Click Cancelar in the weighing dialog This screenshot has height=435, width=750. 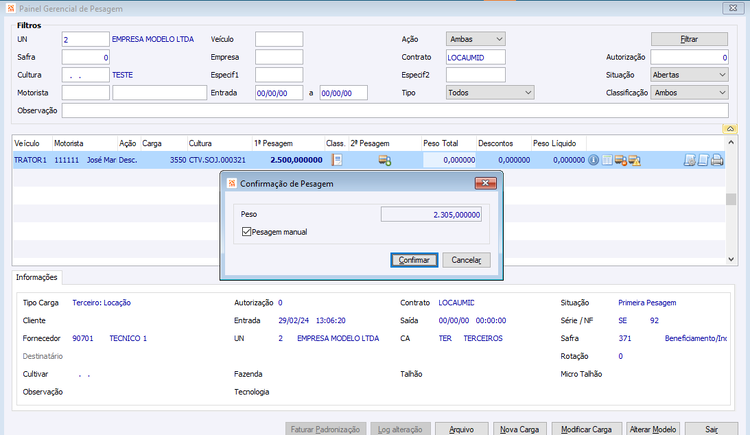pyautogui.click(x=466, y=260)
